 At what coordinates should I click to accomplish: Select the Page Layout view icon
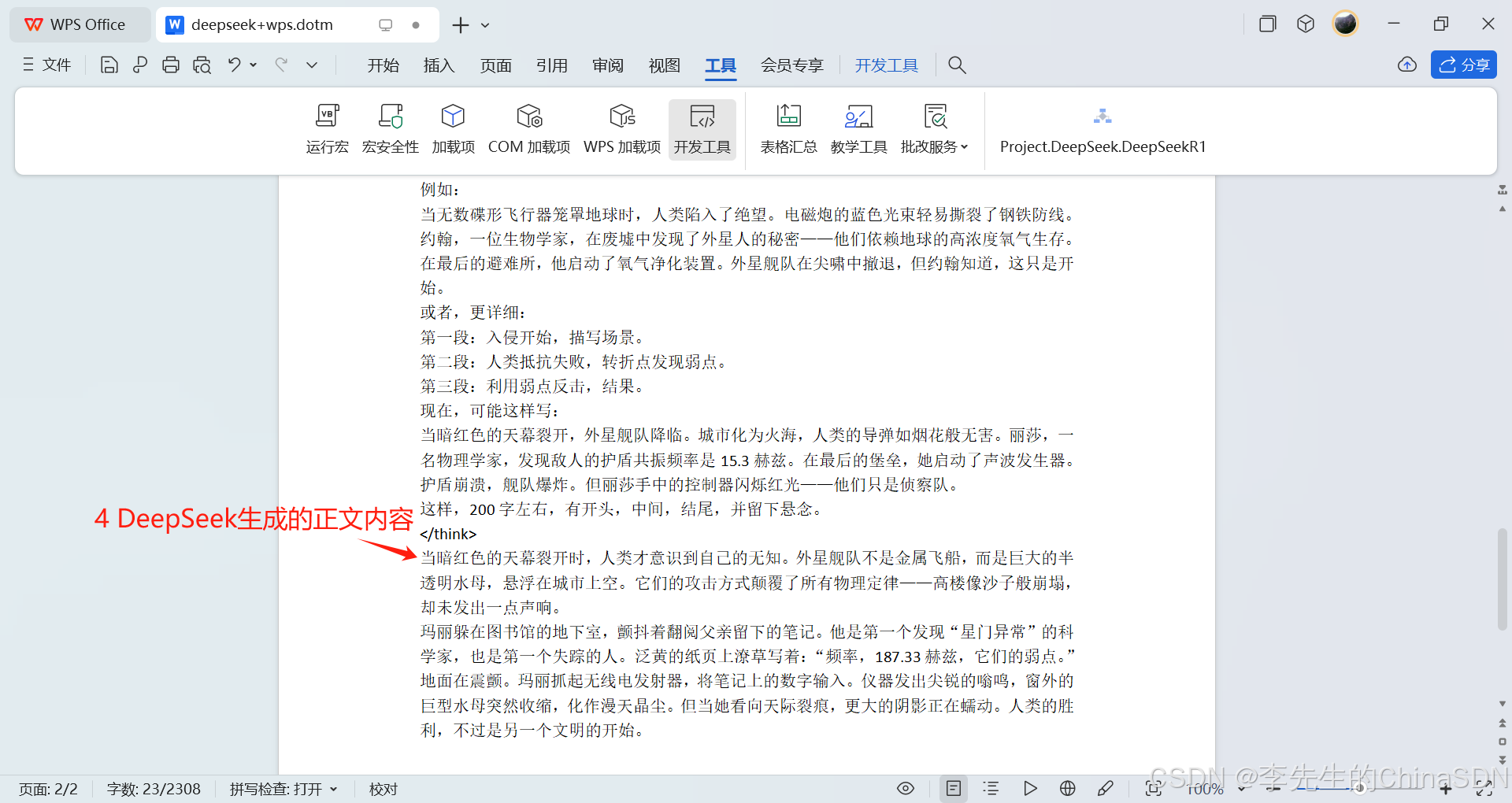pos(954,788)
